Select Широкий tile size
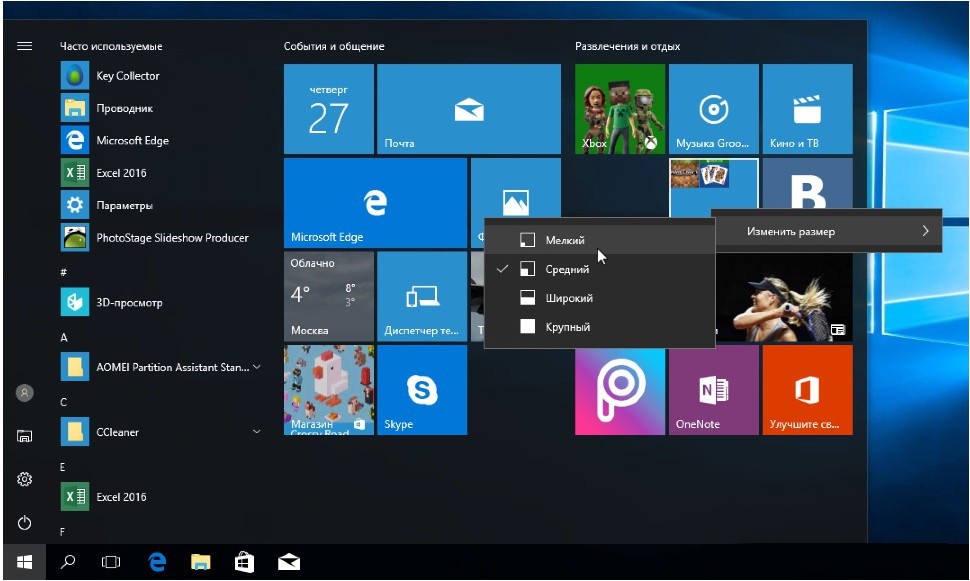 (599, 298)
